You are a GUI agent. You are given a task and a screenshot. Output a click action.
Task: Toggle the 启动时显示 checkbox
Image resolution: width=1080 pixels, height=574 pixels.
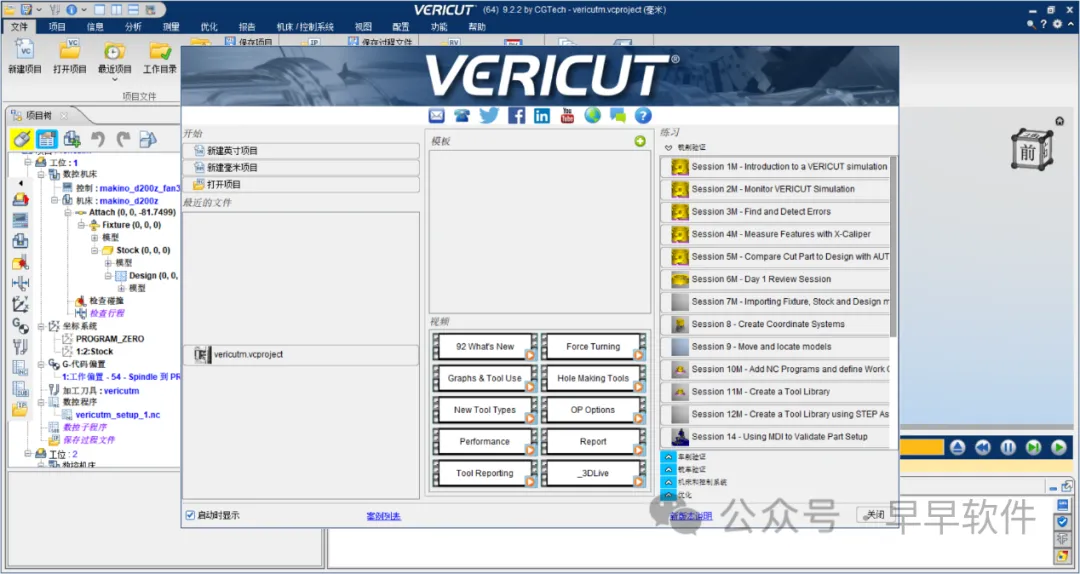[x=190, y=515]
